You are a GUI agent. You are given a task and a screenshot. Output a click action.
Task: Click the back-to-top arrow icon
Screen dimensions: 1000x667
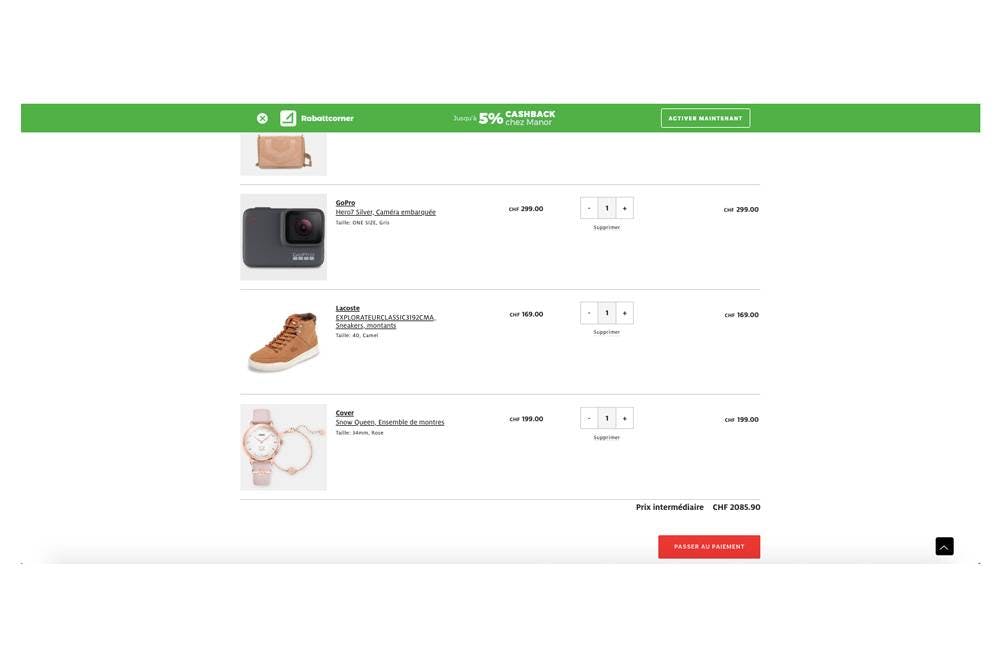click(945, 546)
